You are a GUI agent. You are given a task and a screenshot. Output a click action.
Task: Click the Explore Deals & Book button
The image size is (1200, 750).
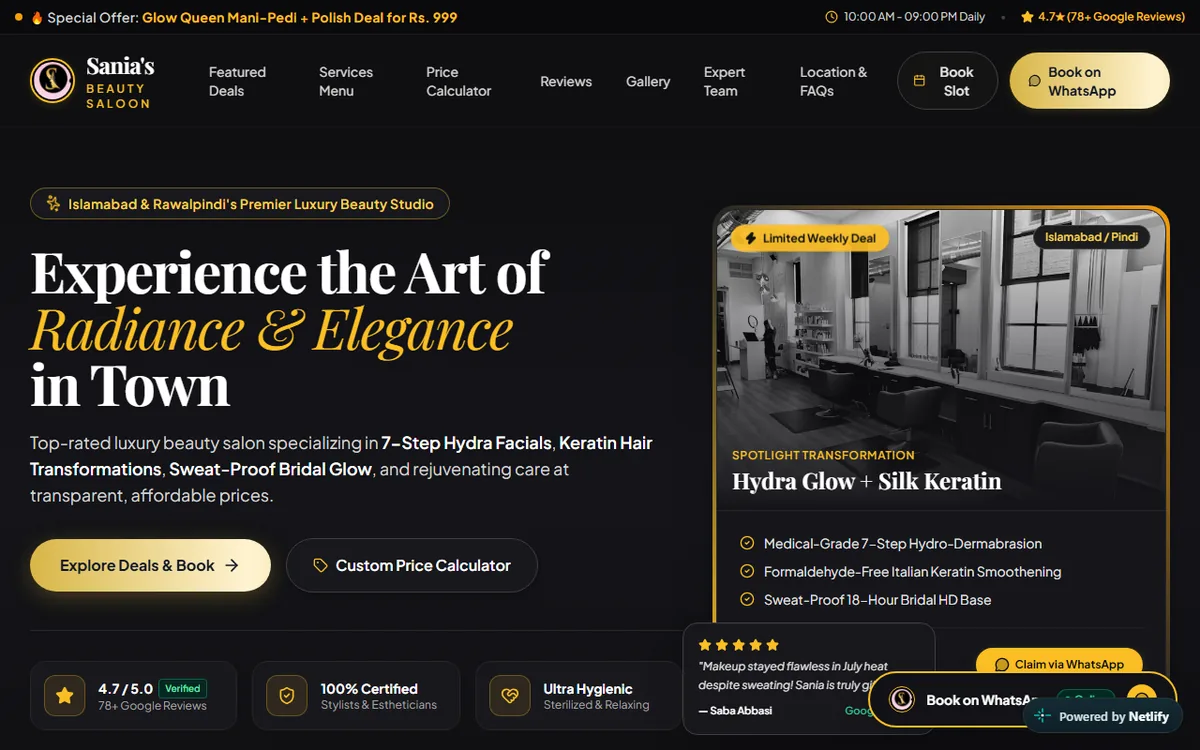pyautogui.click(x=150, y=566)
